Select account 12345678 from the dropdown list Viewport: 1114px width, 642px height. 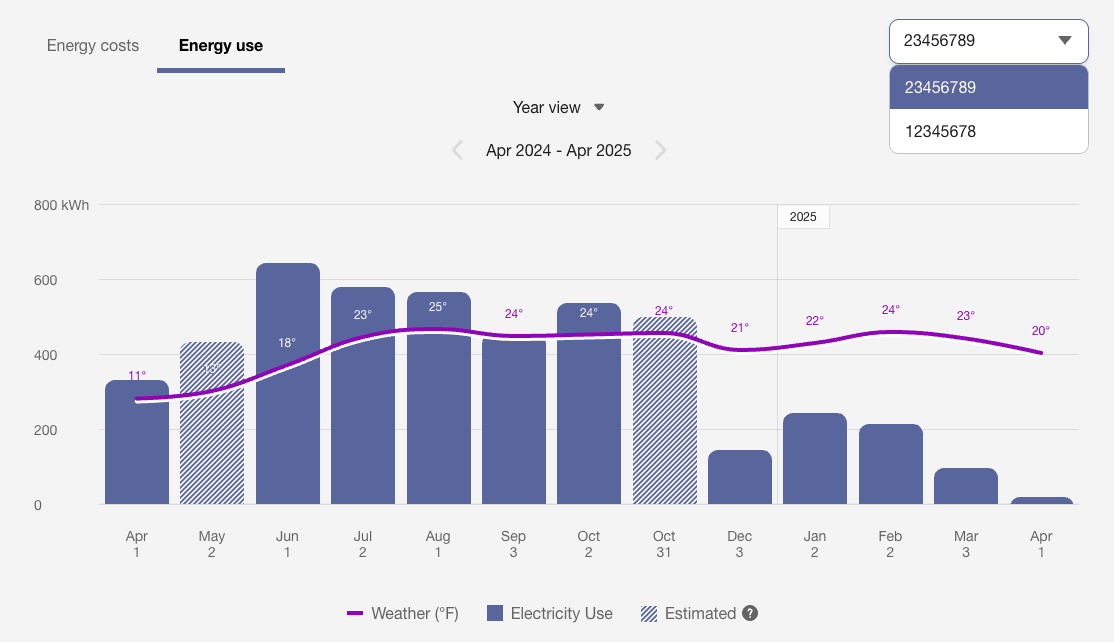tap(988, 131)
